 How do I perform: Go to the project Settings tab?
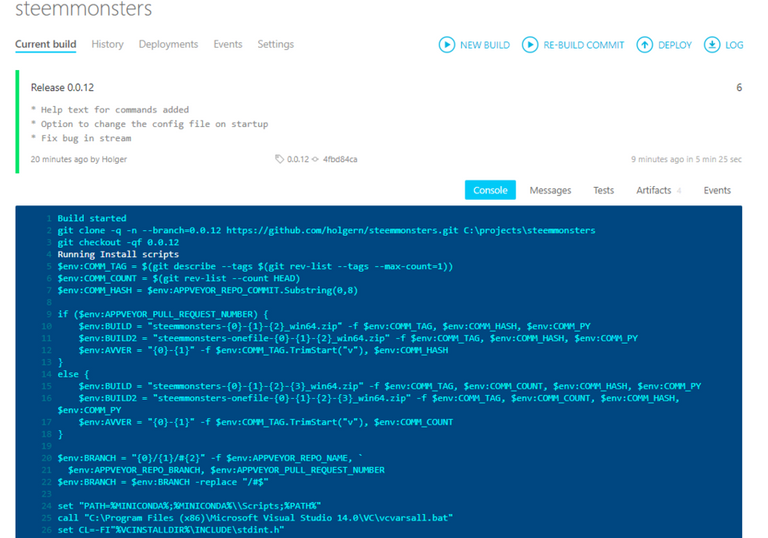(276, 45)
